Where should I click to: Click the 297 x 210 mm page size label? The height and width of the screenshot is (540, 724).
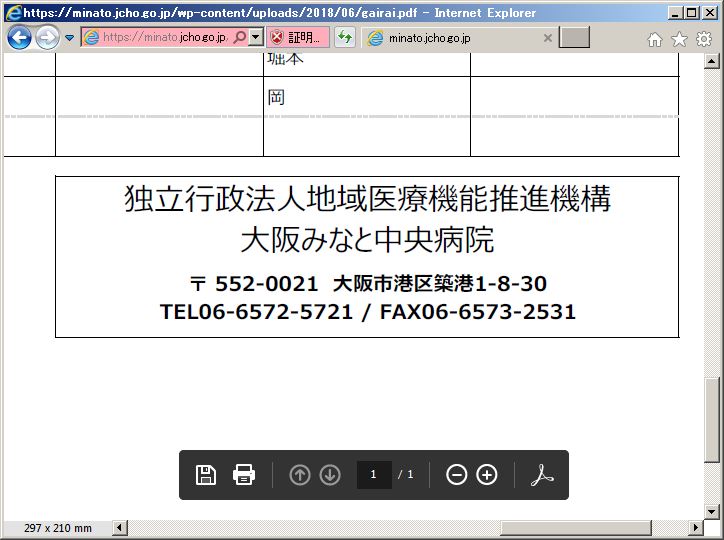(58, 528)
